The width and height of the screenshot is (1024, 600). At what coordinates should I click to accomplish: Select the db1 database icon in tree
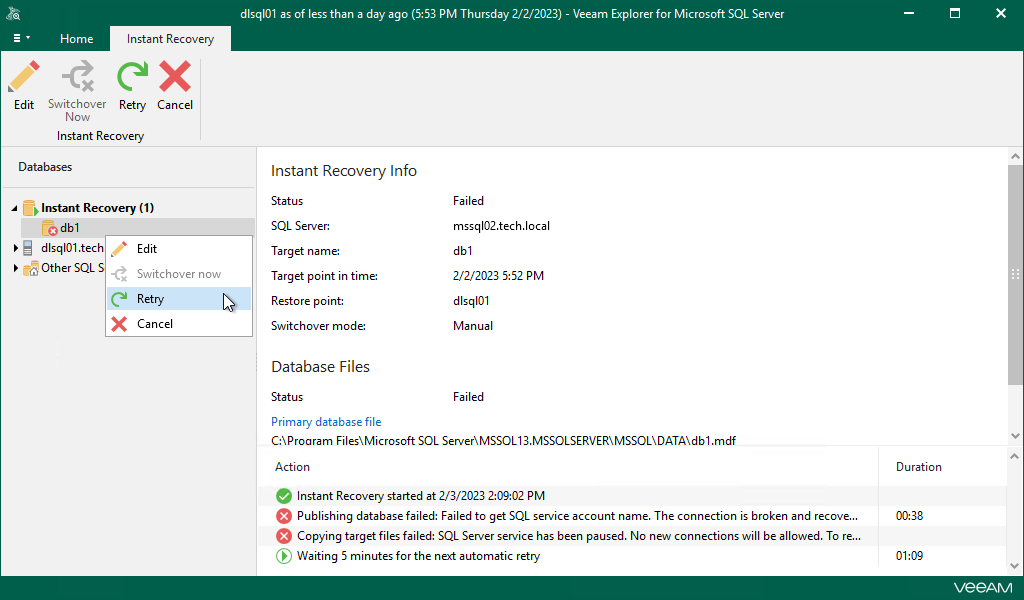coord(50,228)
